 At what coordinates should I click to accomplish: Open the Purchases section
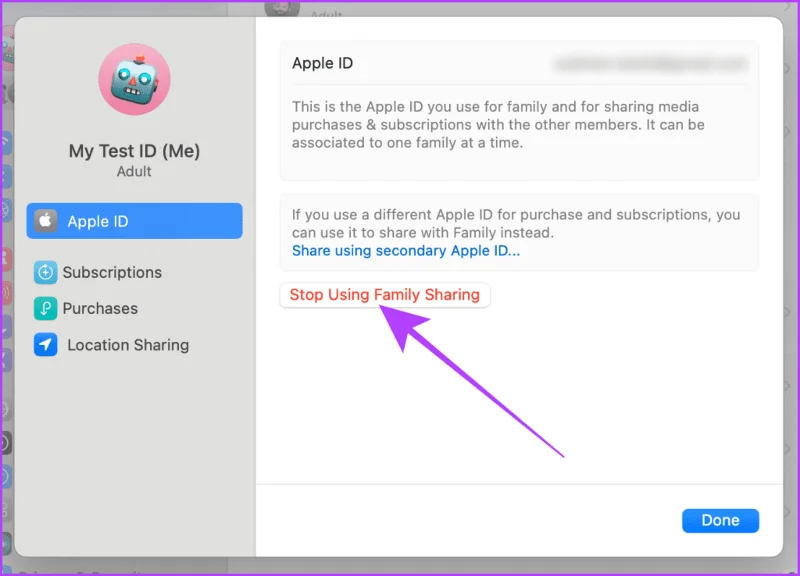(86, 309)
